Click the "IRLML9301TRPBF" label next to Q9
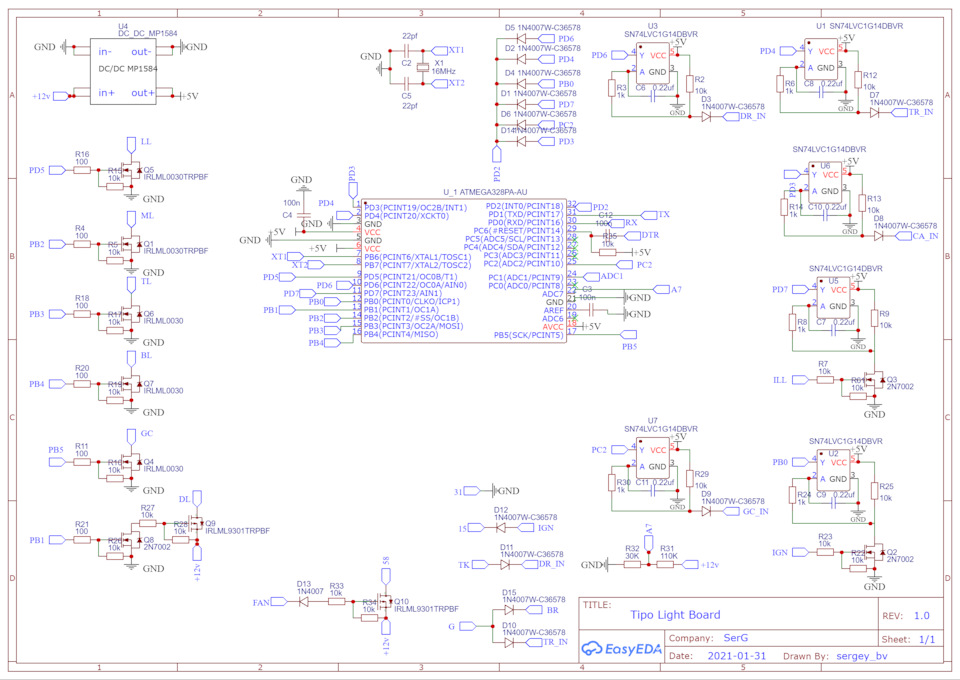This screenshot has width=960, height=680. coord(238,531)
